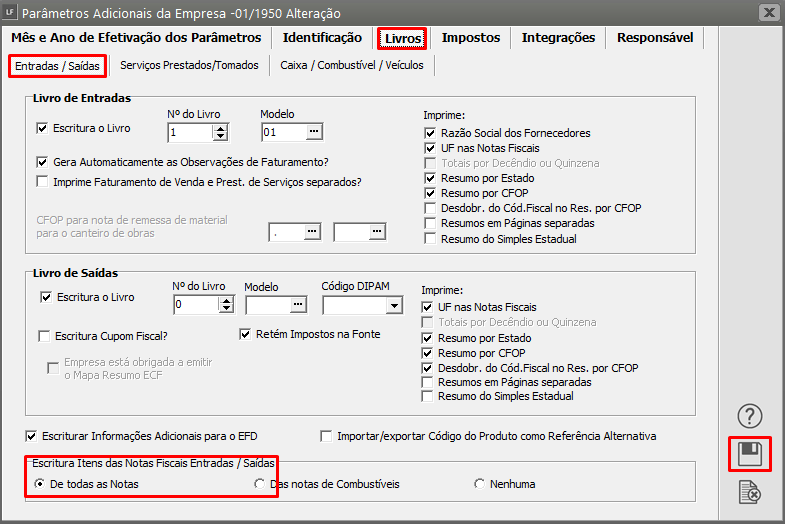
Task: Toggle Resumo por CFOP in Livro de Saídas
Action: (x=427, y=353)
